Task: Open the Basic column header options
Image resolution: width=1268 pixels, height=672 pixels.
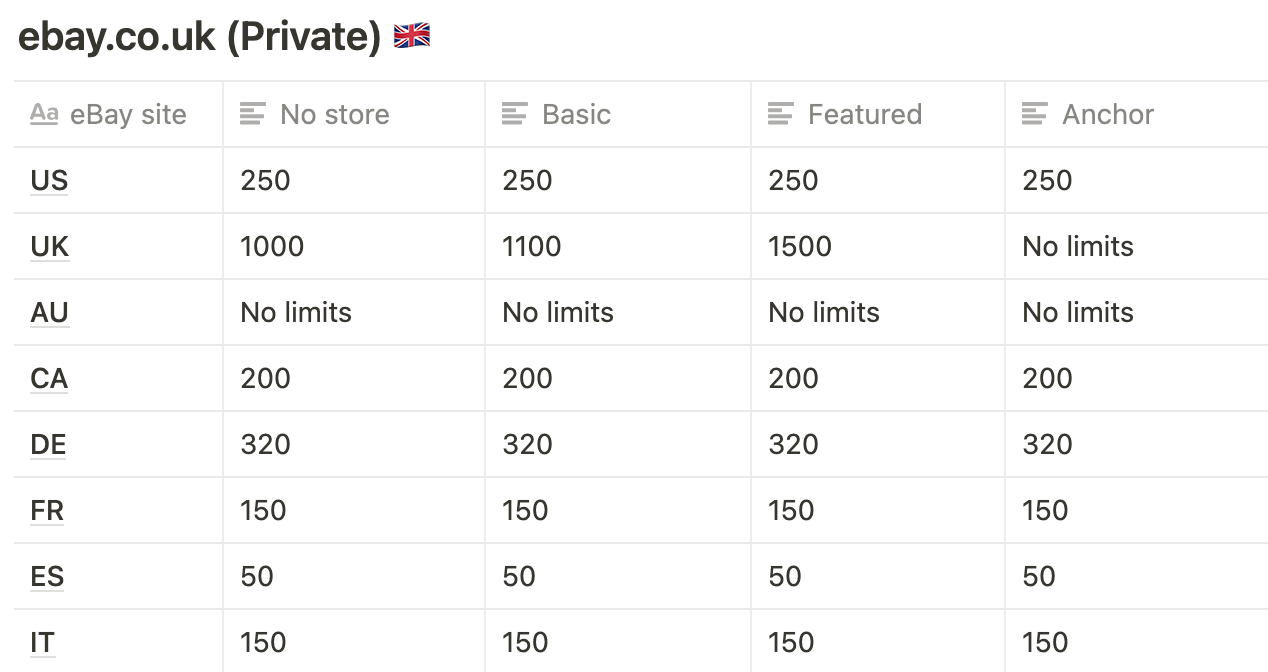Action: pyautogui.click(x=618, y=114)
